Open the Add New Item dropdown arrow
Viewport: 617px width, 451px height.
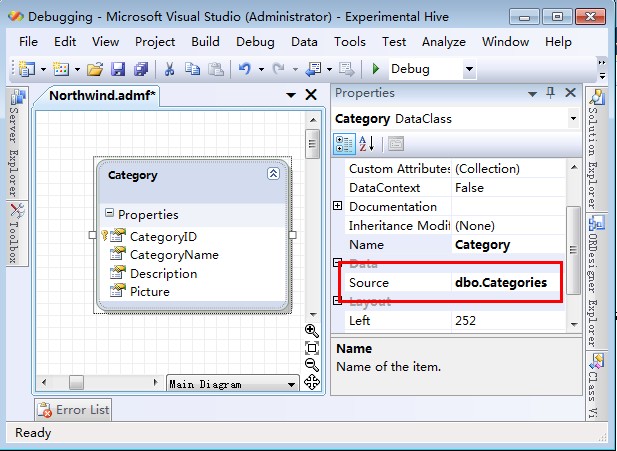click(x=77, y=70)
